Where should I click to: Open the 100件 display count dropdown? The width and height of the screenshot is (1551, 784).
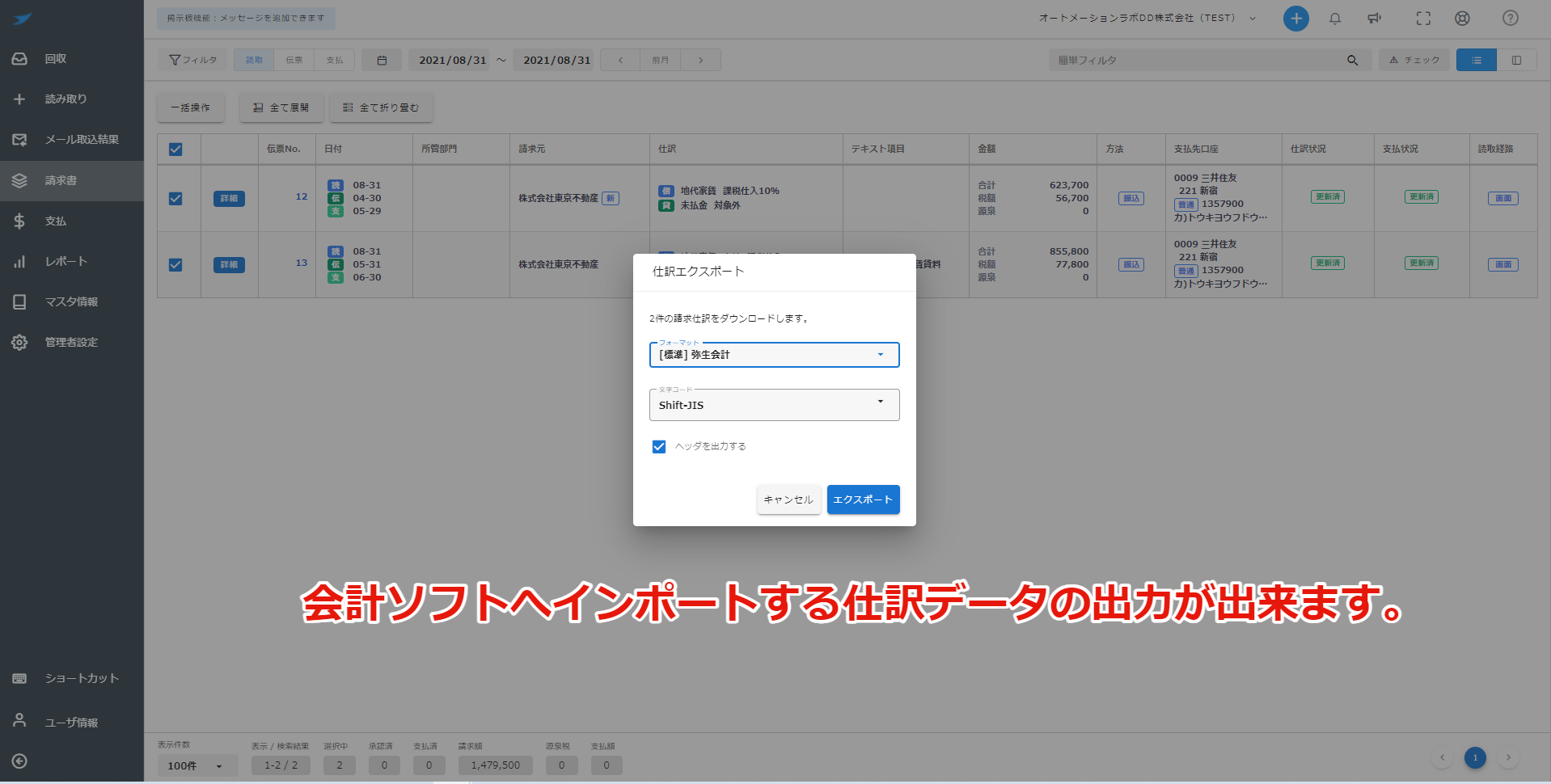197,765
